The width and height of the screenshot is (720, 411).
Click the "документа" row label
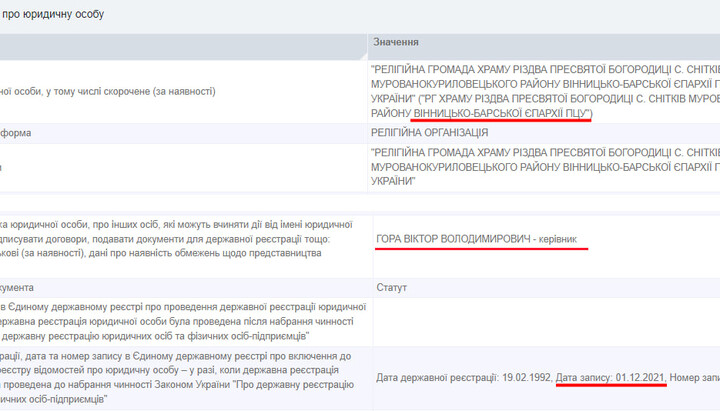pos(22,287)
